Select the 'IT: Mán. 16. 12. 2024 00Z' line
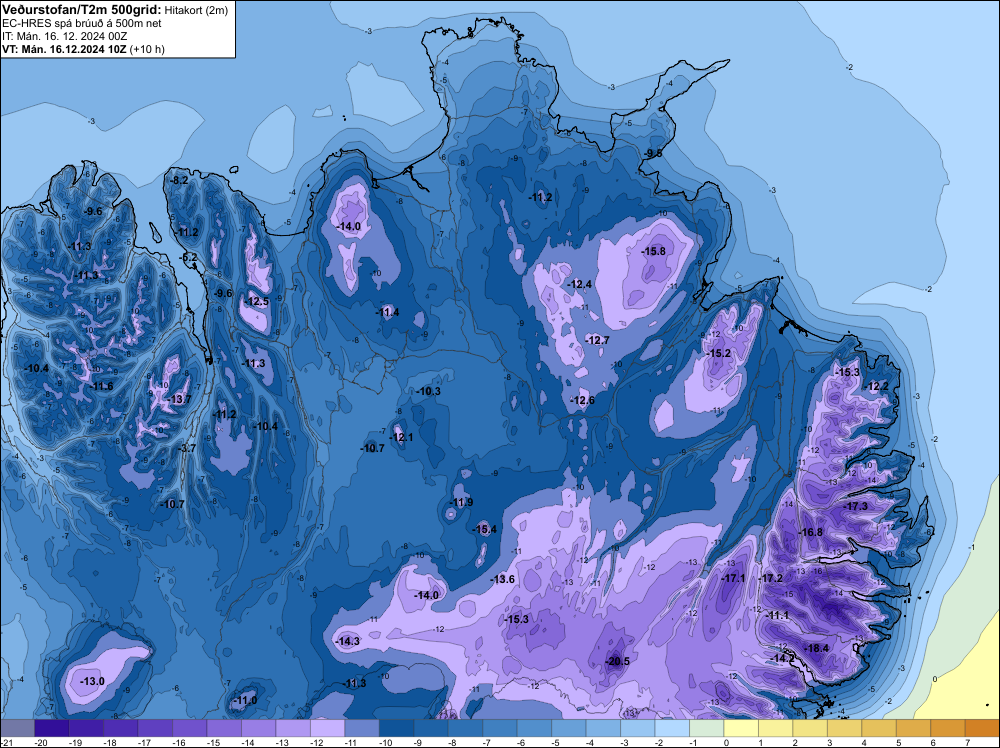Image resolution: width=1000 pixels, height=748 pixels. coord(64,36)
